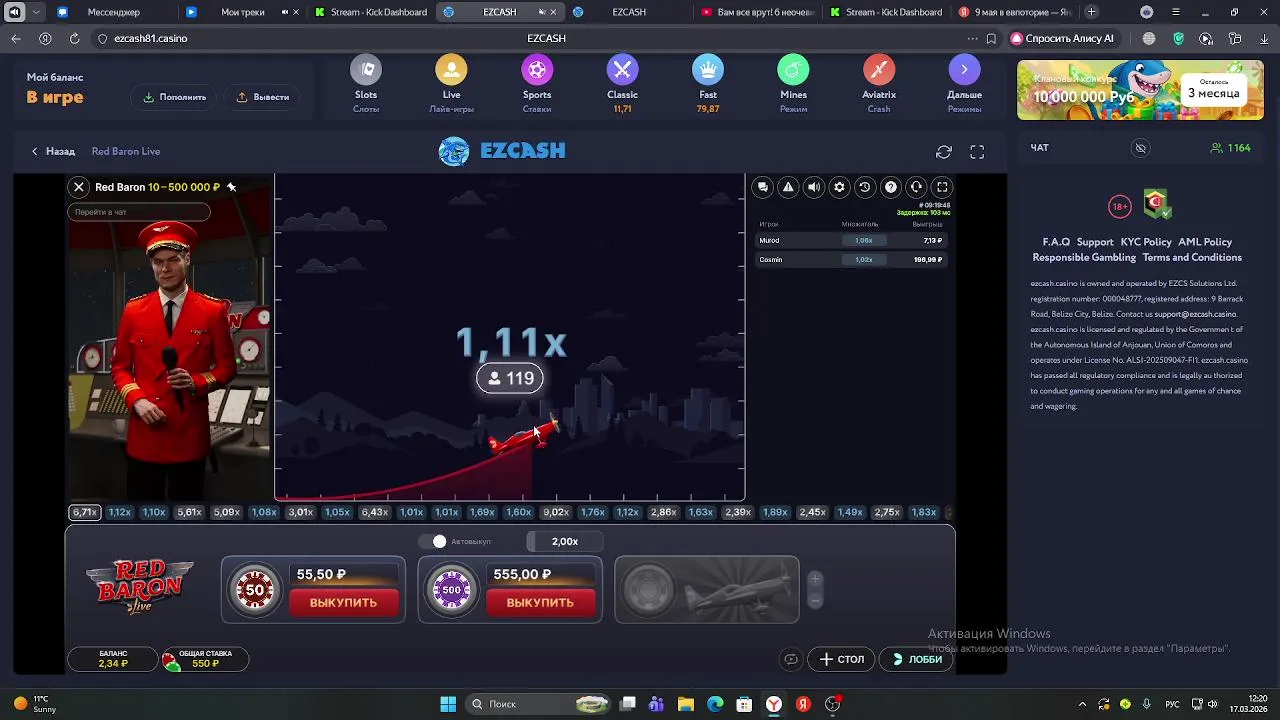Enter fullscreen next to refresh icon
The height and width of the screenshot is (720, 1280).
977,152
